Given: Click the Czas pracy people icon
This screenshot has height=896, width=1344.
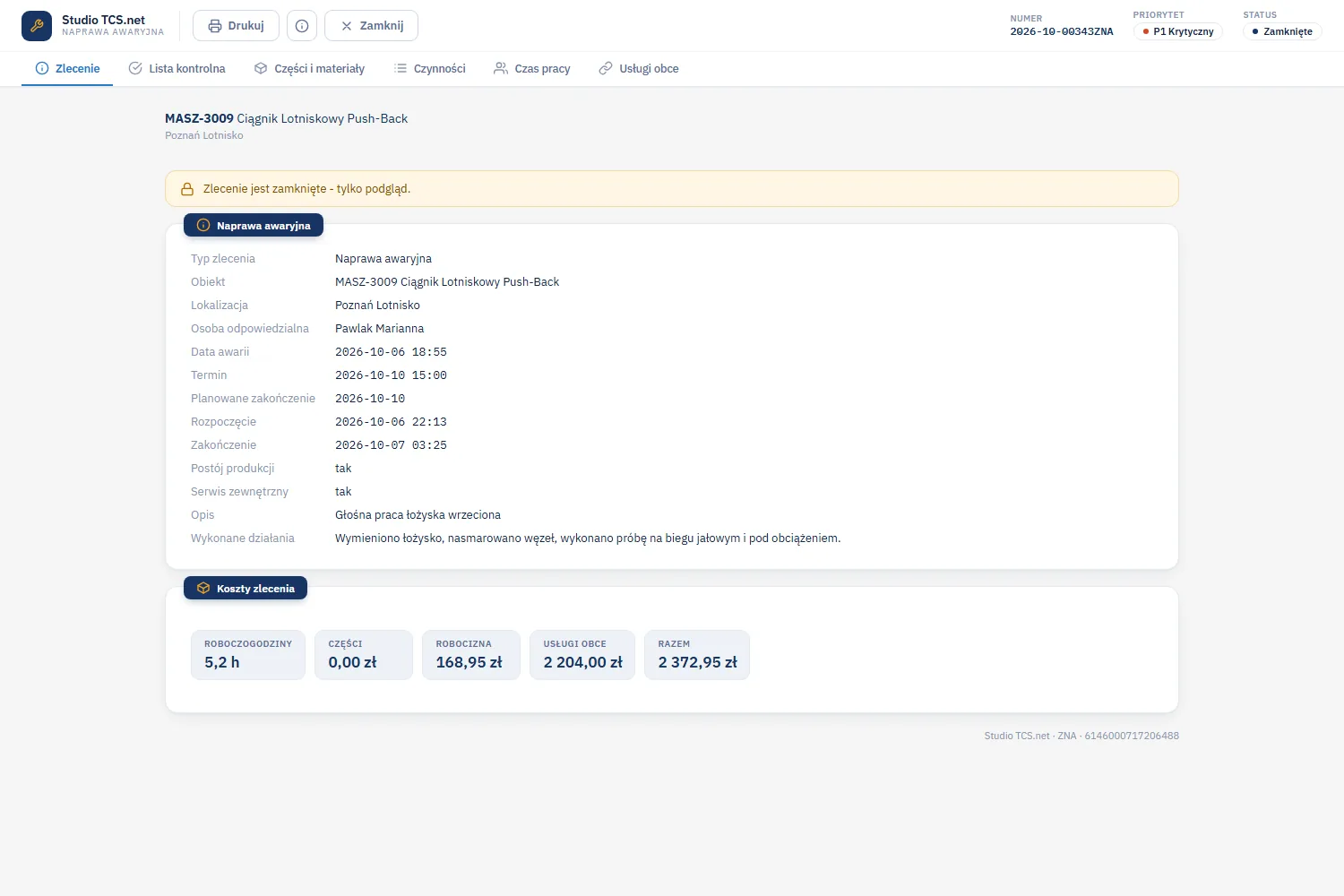Looking at the screenshot, I should pyautogui.click(x=501, y=68).
